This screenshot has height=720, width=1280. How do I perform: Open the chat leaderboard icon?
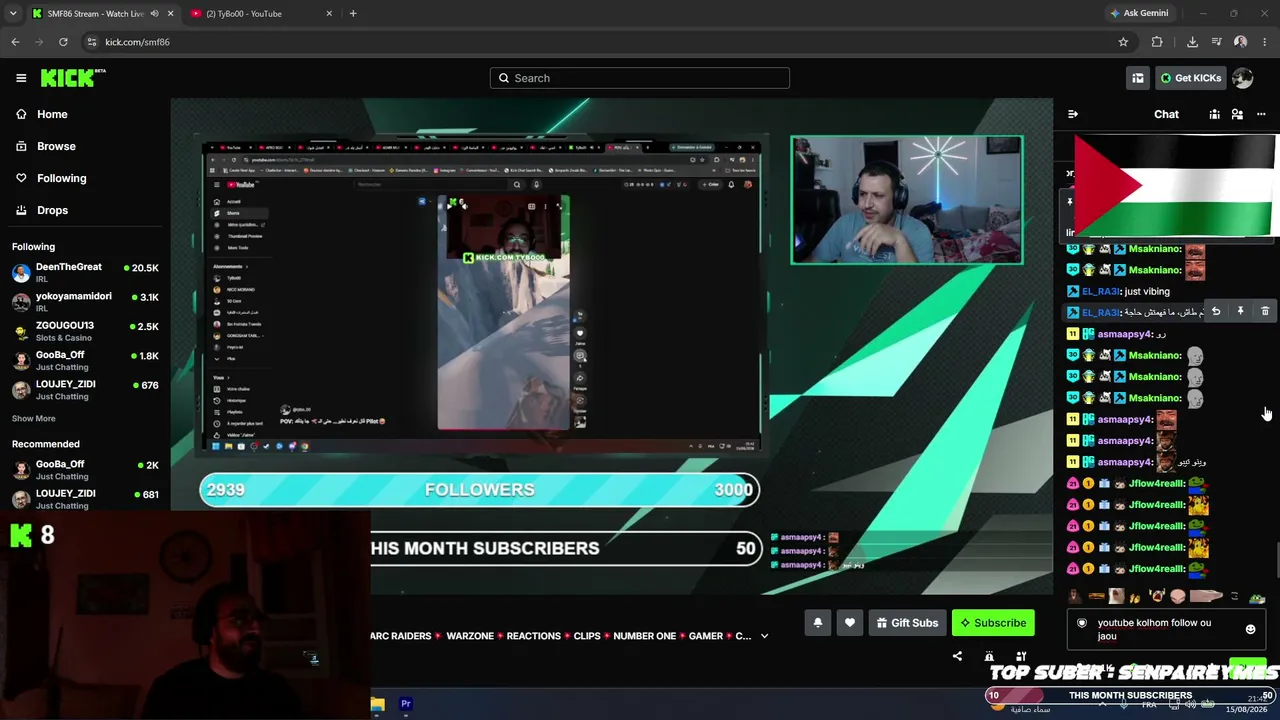(x=1214, y=115)
